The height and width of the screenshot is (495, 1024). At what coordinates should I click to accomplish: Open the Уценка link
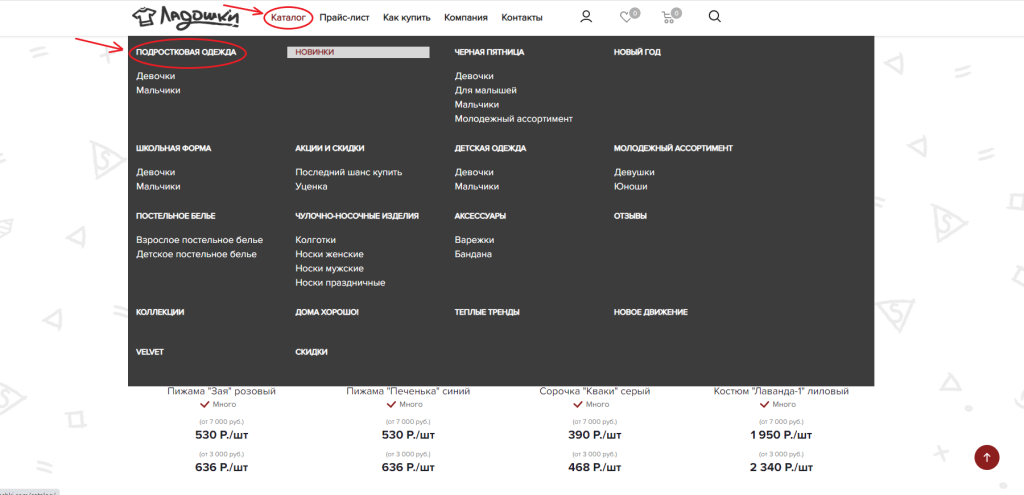click(x=312, y=187)
